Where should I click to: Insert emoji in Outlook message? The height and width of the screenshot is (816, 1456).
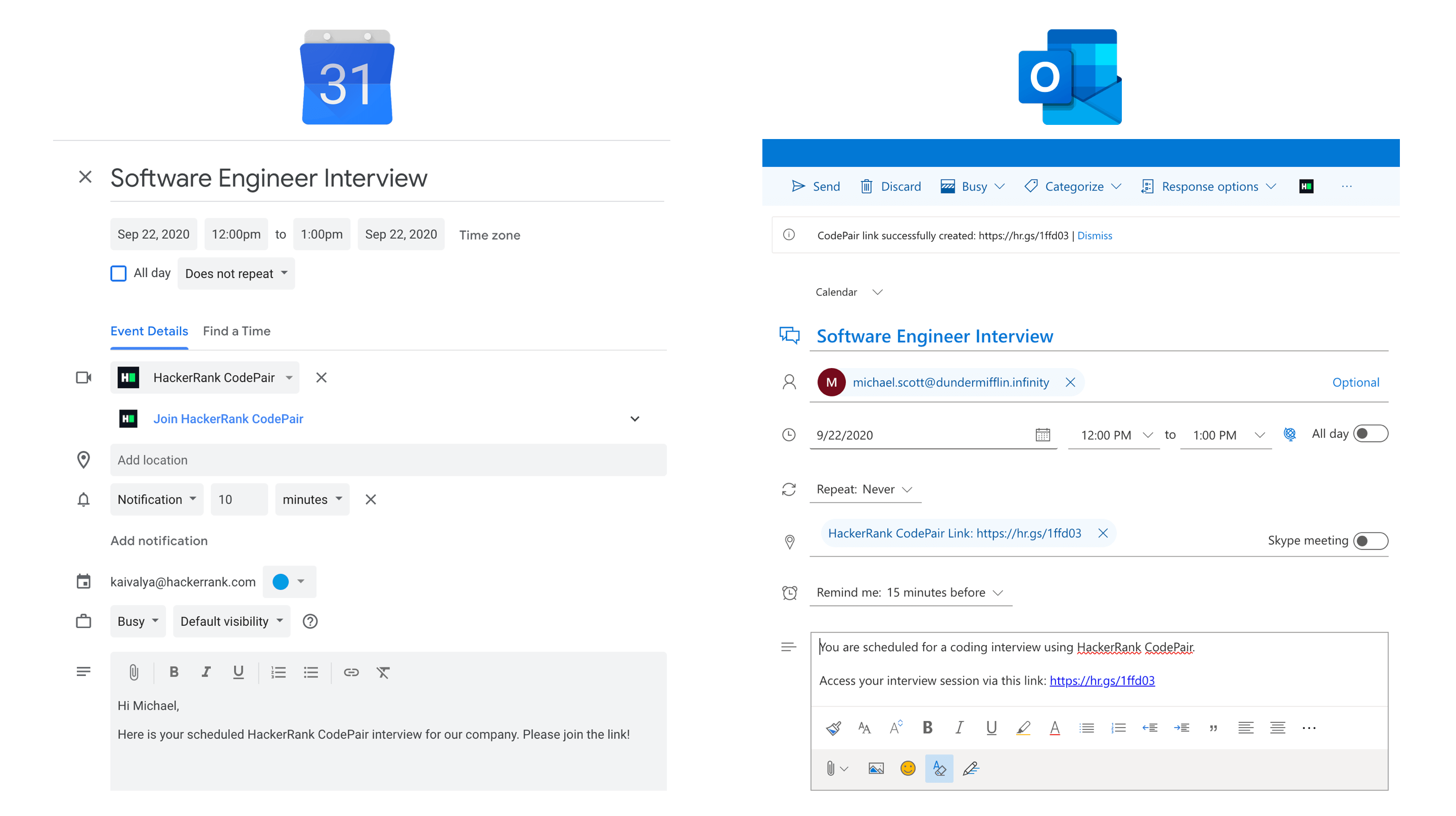[907, 768]
